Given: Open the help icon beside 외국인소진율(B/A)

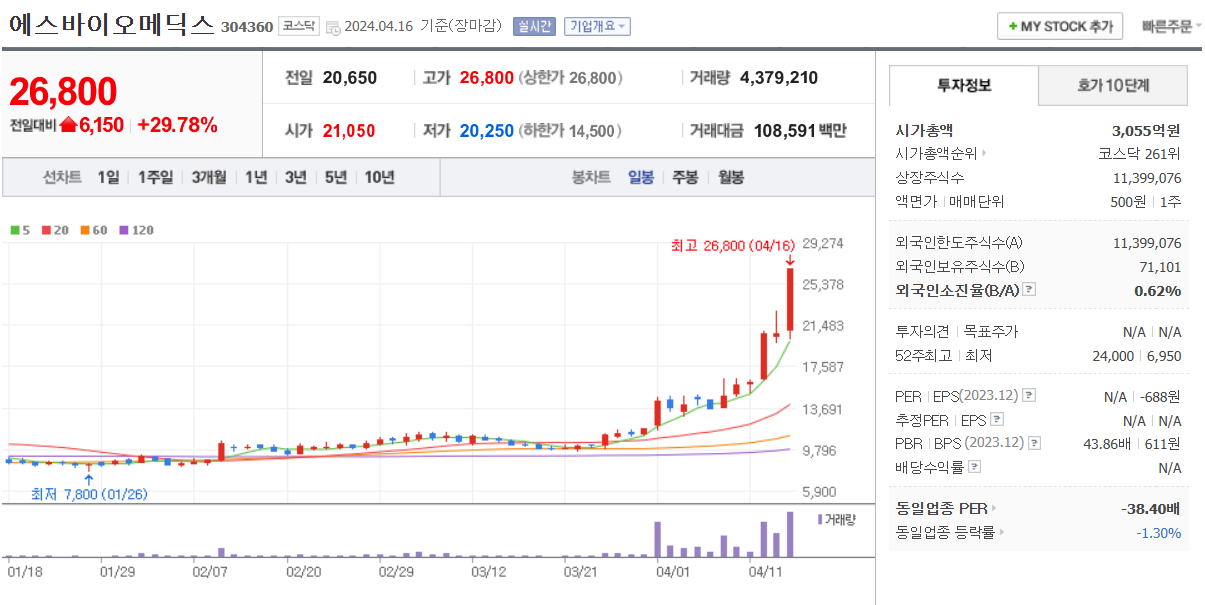Looking at the screenshot, I should (1029, 290).
